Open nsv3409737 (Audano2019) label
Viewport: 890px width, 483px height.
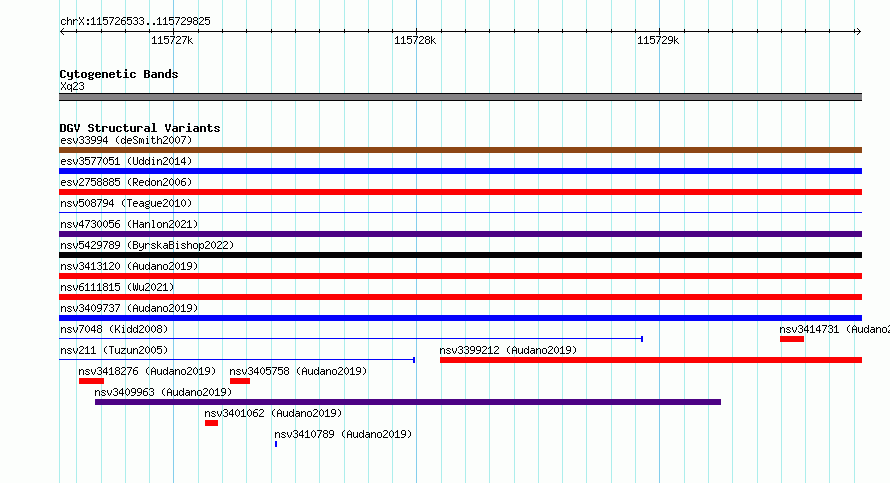pos(129,308)
